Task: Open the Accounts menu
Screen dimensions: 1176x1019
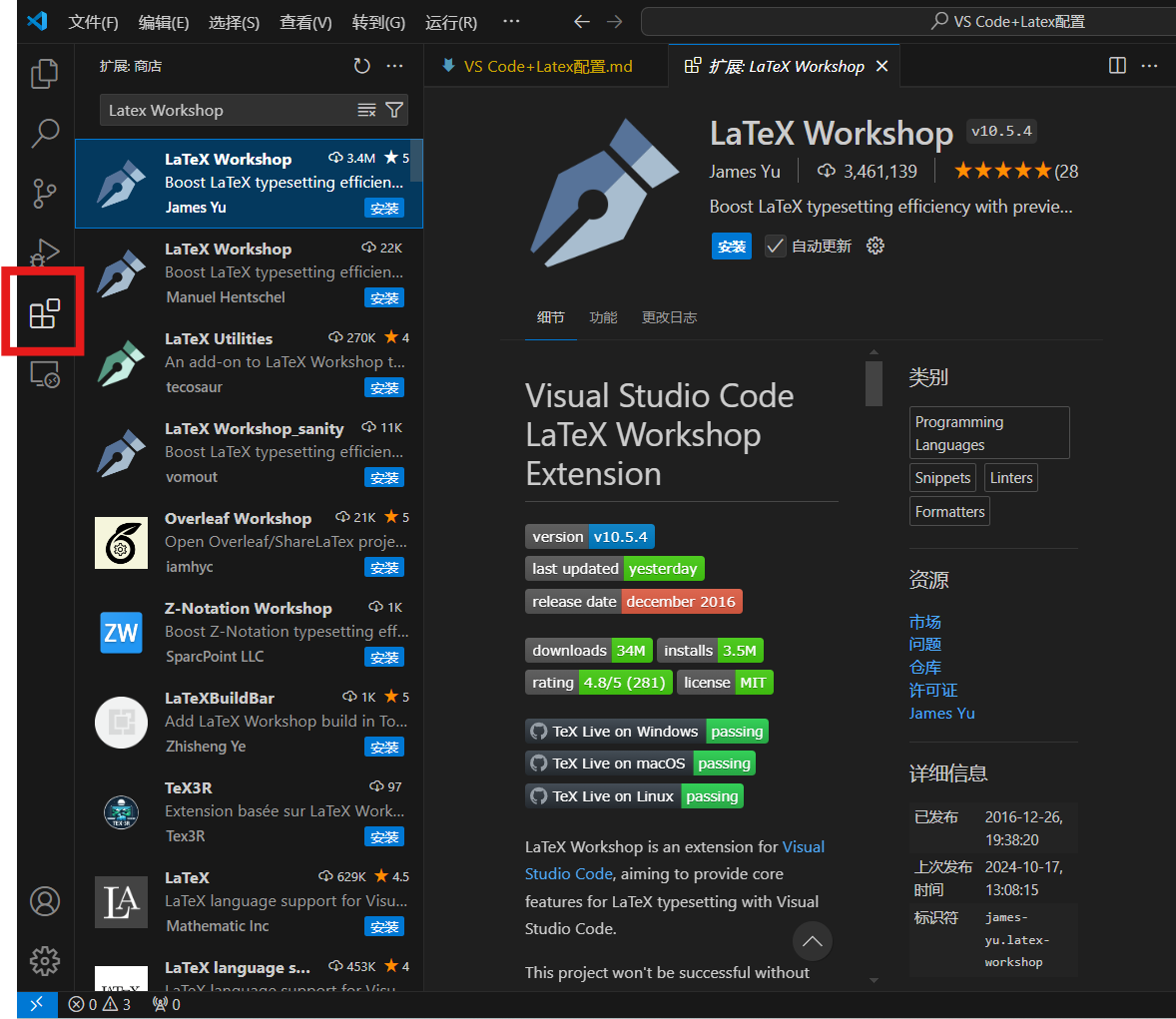Action: [x=45, y=901]
